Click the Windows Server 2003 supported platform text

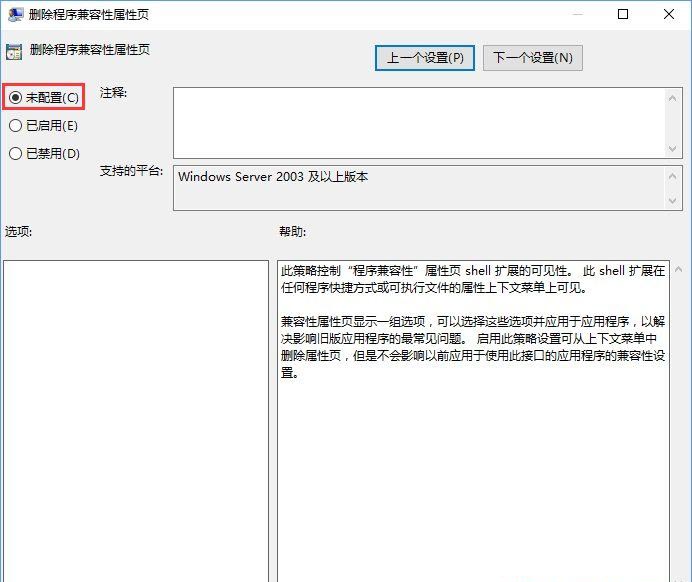coord(273,176)
